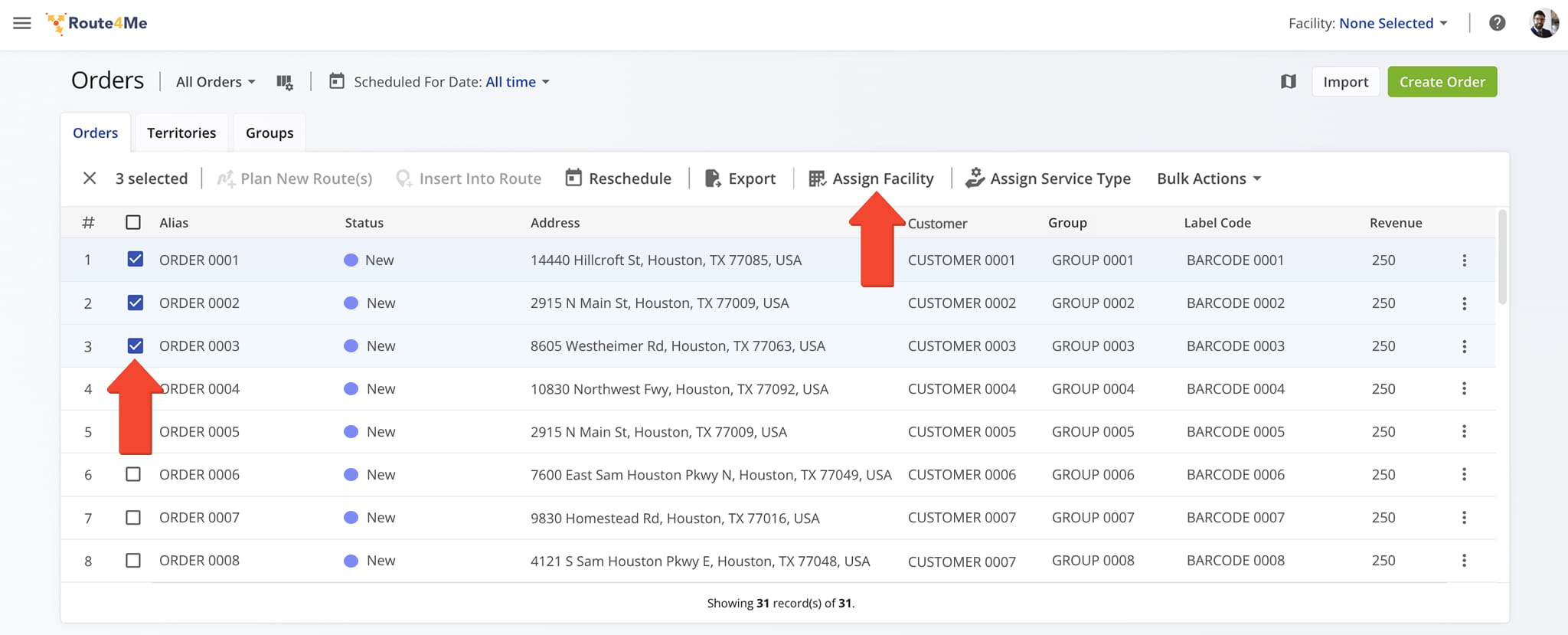Check the ORDER 0006 checkbox
Image resolution: width=1568 pixels, height=635 pixels.
tap(133, 474)
